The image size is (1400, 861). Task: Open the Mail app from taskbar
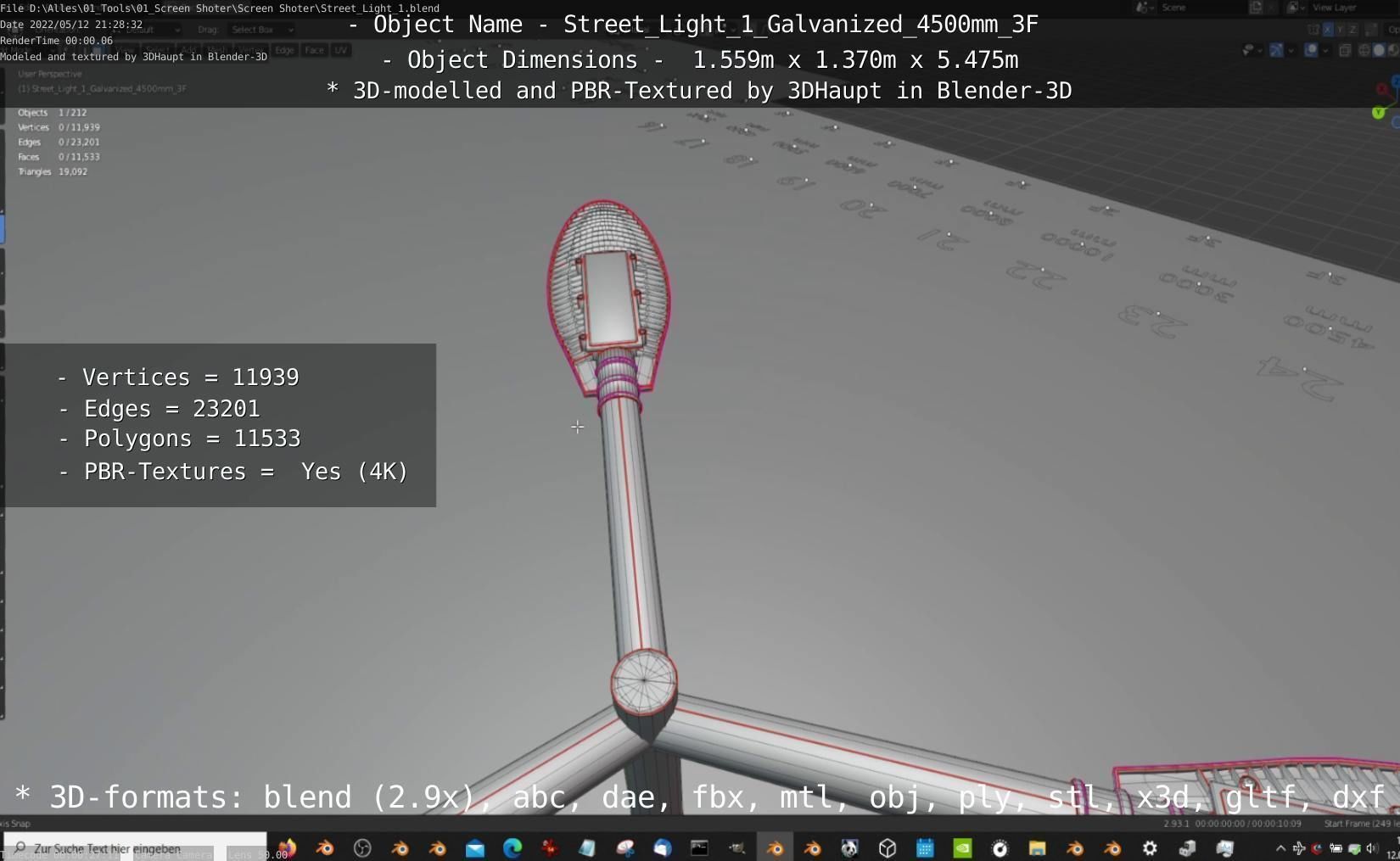(475, 847)
